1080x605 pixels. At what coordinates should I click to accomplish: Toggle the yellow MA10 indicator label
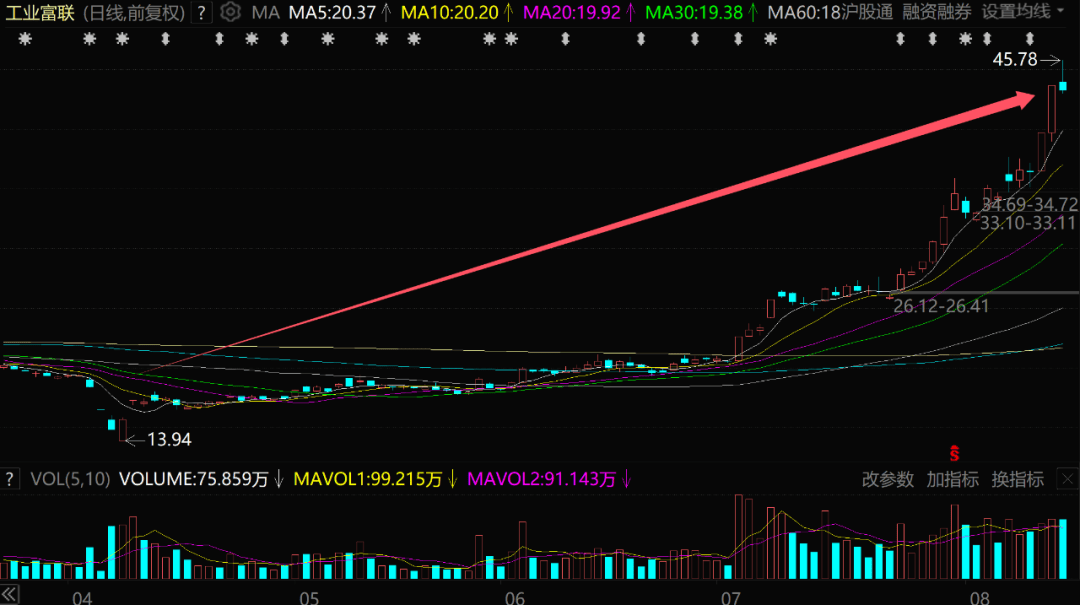click(x=450, y=13)
